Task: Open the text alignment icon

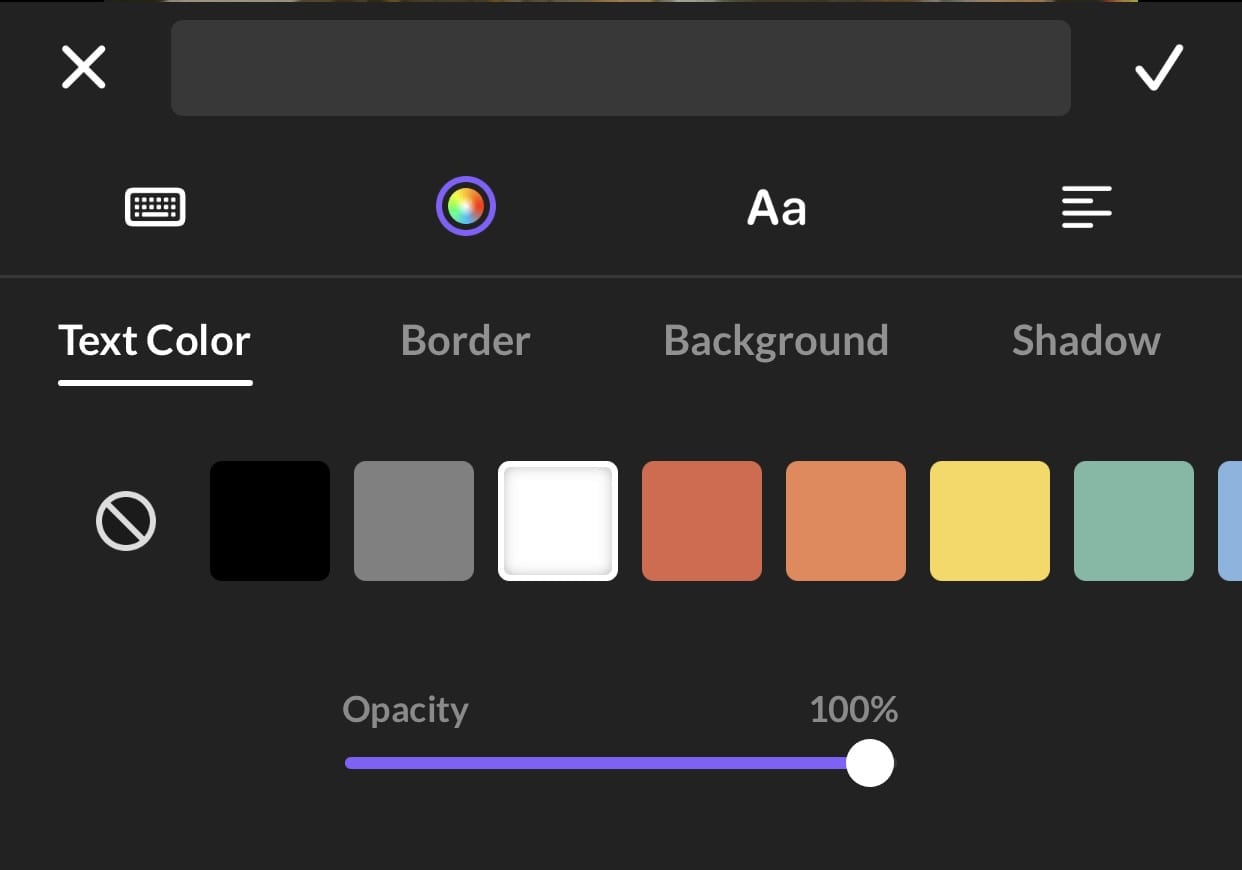Action: 1087,207
